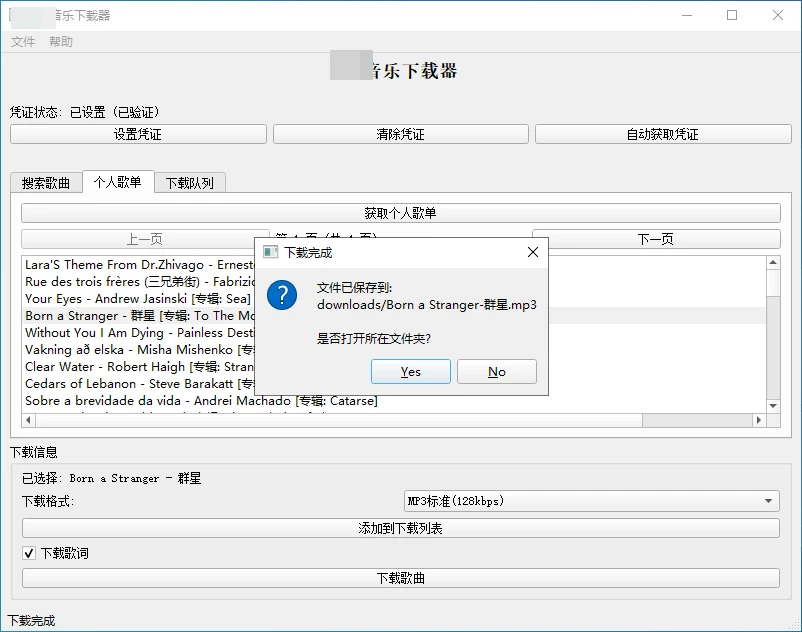Select the 个人歌单 tab
The image size is (802, 632).
(x=118, y=182)
